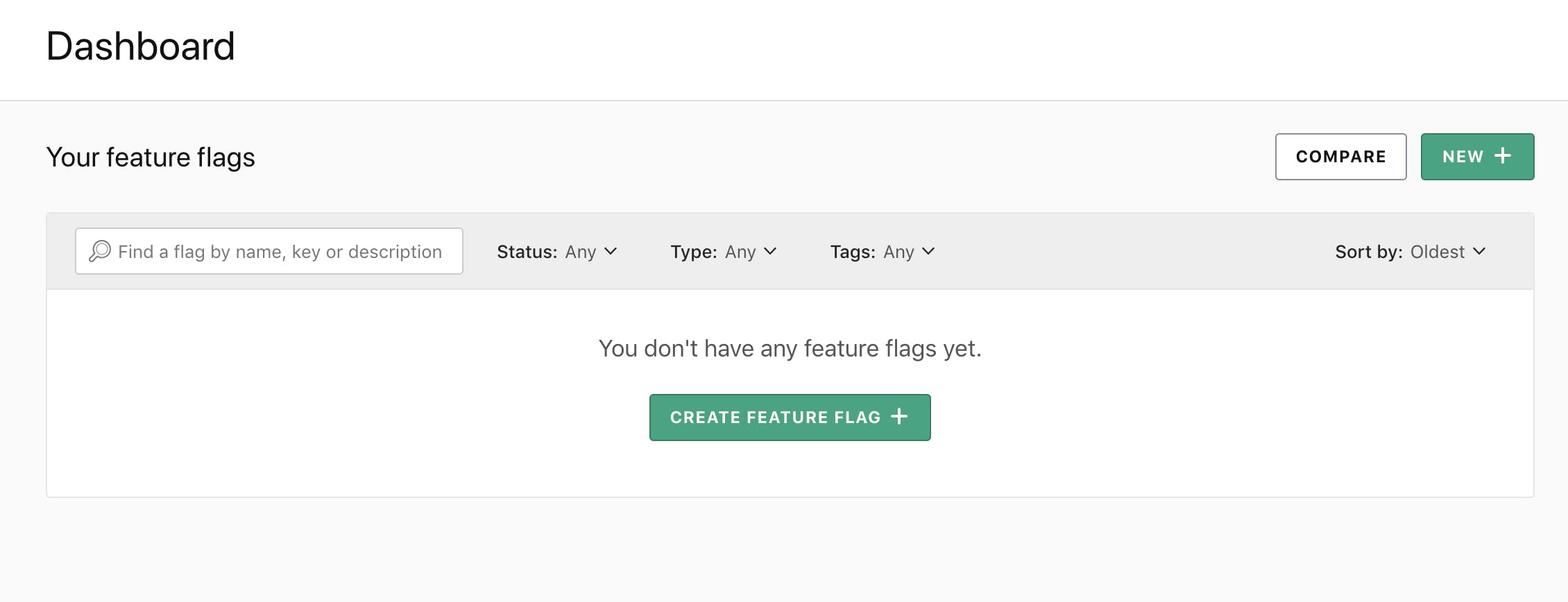Click the chevron next to Type filter
Viewport: 1568px width, 602px height.
pos(770,252)
